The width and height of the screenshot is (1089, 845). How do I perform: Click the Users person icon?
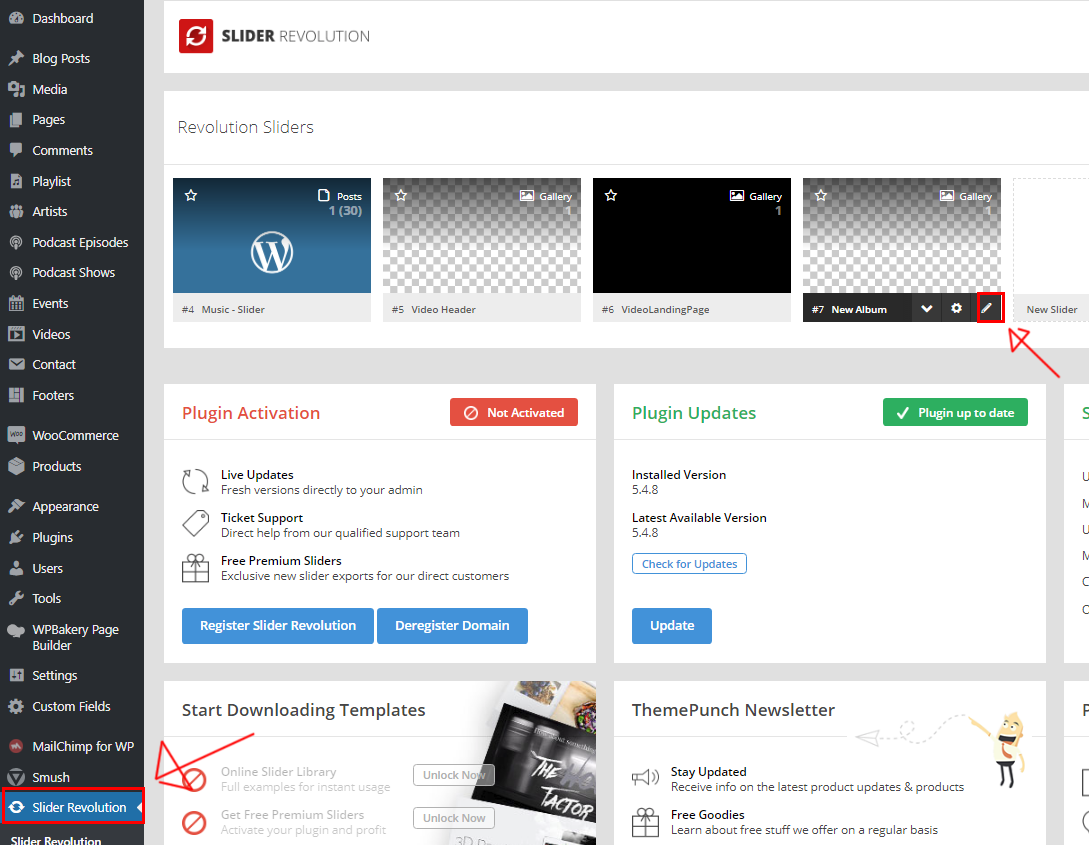(x=16, y=568)
